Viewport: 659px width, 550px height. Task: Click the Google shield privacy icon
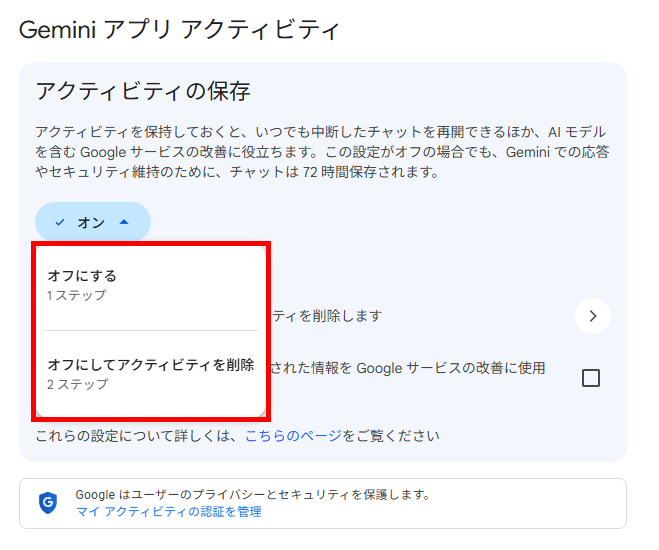[x=48, y=503]
